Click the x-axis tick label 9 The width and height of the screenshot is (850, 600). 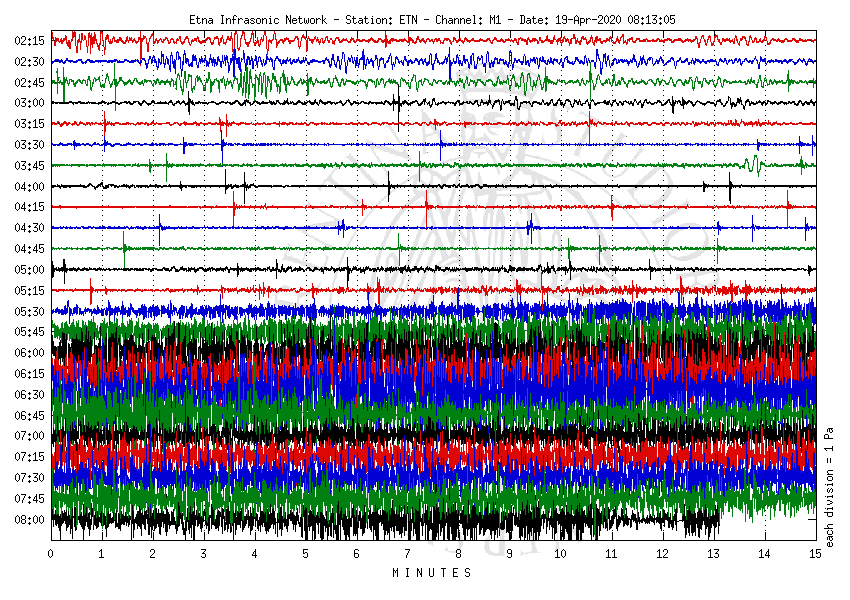click(510, 553)
